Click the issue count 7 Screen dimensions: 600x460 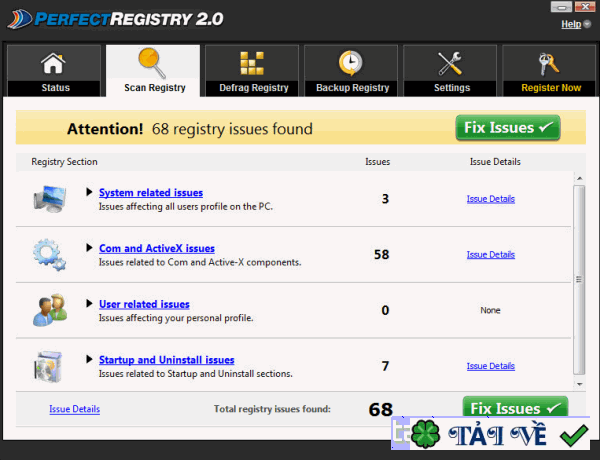(x=385, y=366)
